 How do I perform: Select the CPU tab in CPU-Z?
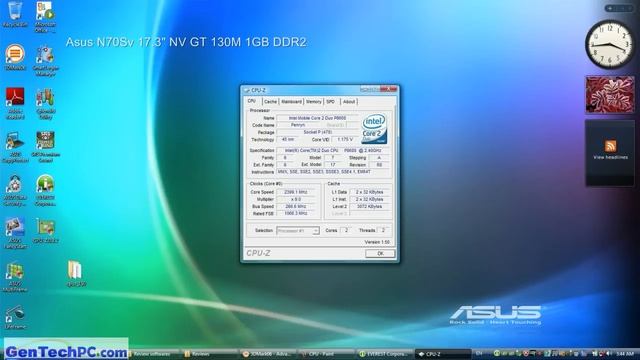(252, 101)
